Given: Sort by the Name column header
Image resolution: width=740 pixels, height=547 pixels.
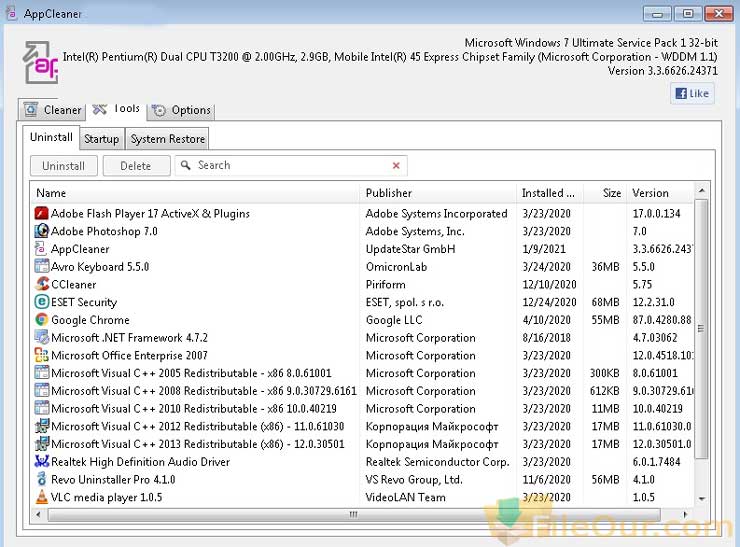Looking at the screenshot, I should pyautogui.click(x=195, y=193).
